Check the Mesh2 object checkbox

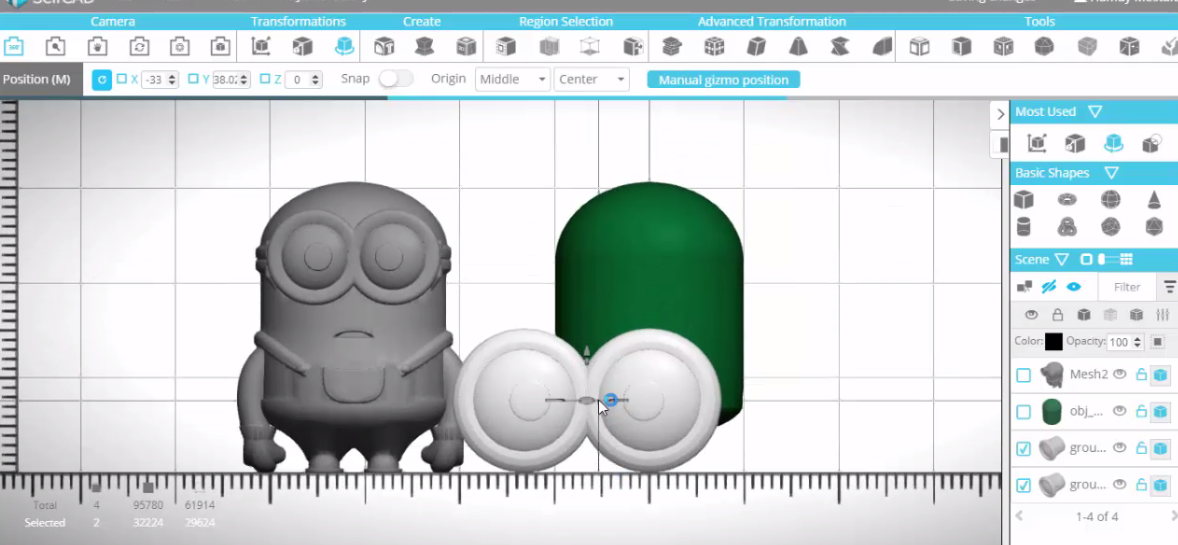pyautogui.click(x=1023, y=375)
